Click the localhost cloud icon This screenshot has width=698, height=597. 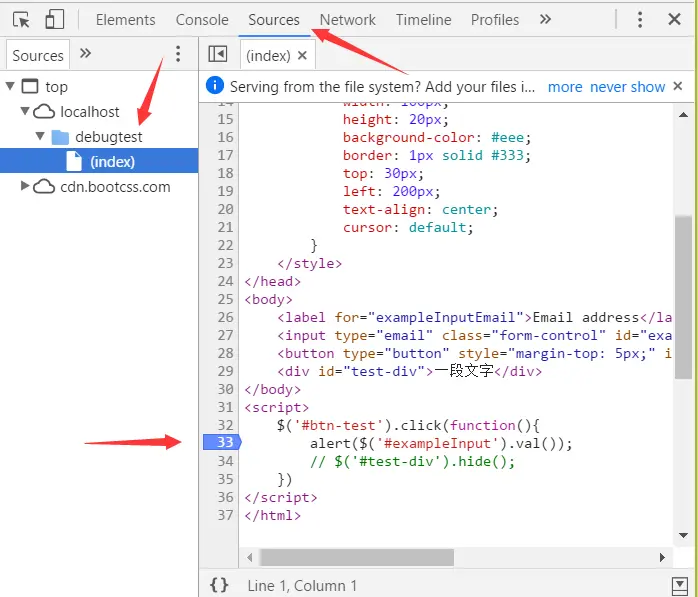(44, 111)
